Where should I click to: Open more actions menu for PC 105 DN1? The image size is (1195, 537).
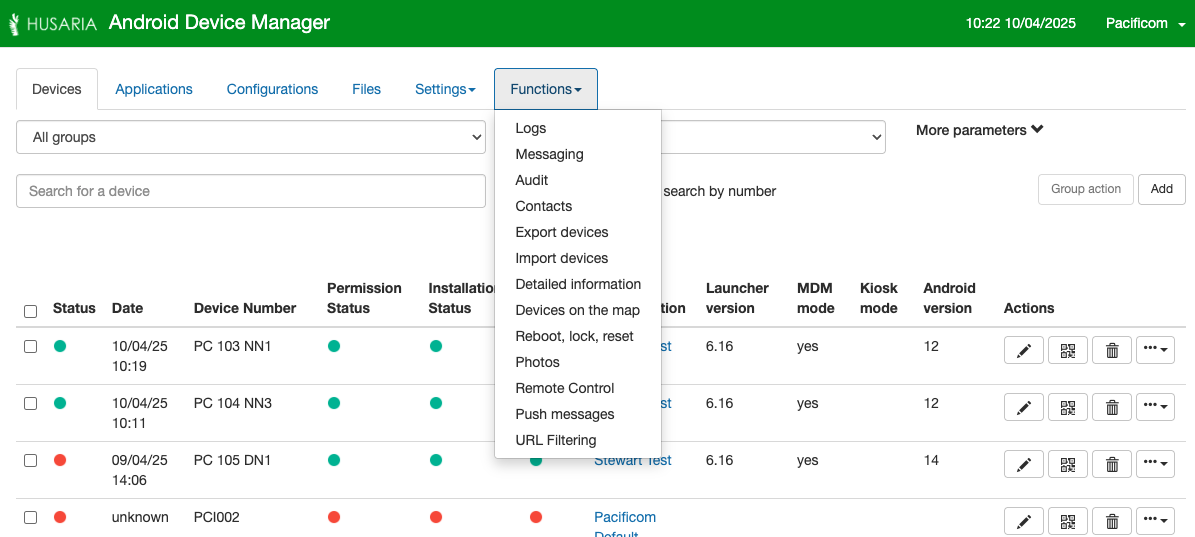coord(1155,464)
